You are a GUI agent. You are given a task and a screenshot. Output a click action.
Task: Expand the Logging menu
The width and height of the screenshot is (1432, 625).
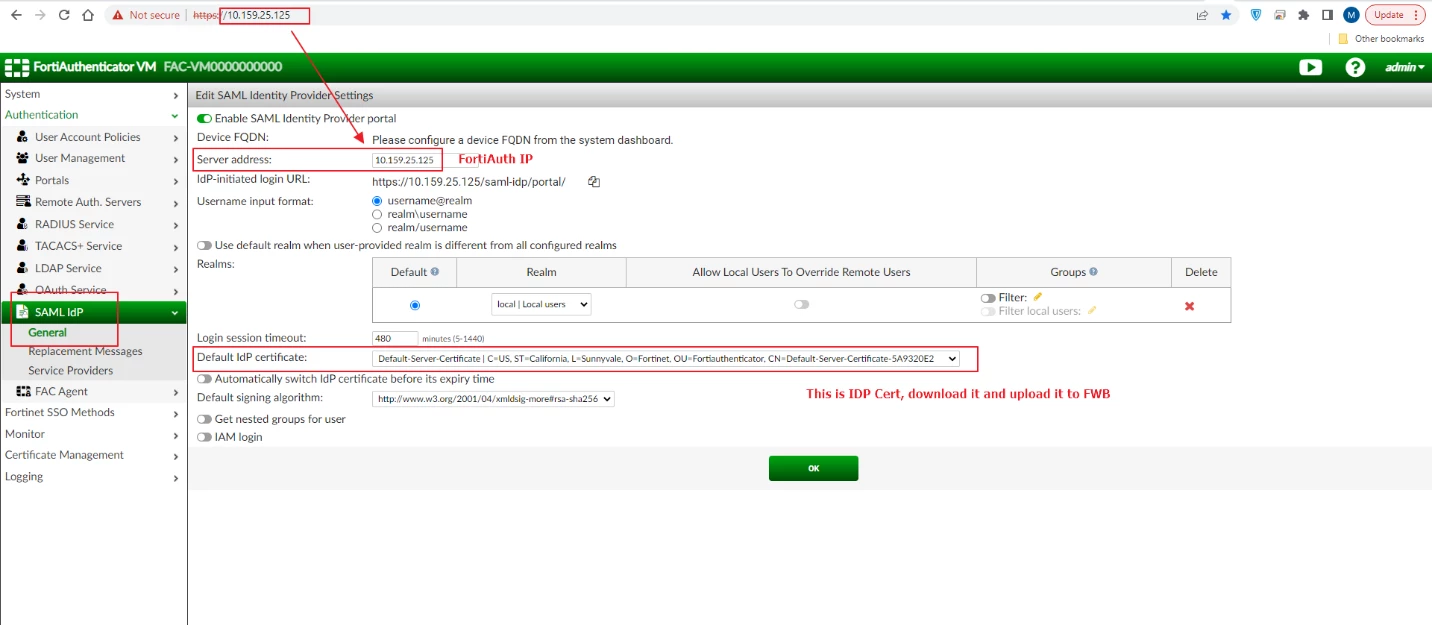click(x=92, y=477)
